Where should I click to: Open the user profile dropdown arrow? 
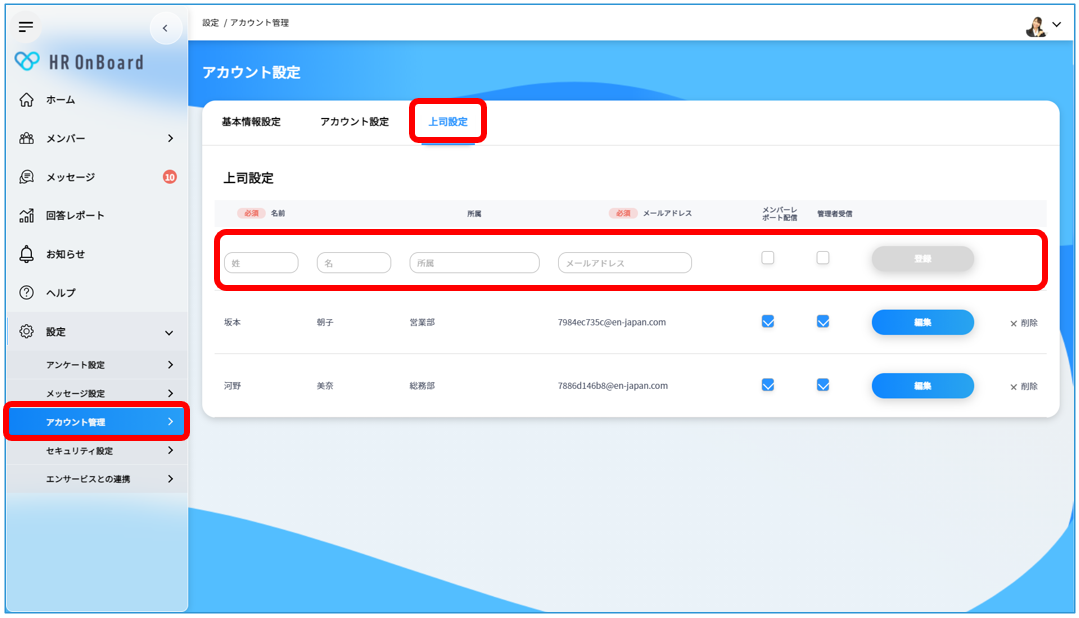[x=1057, y=25]
